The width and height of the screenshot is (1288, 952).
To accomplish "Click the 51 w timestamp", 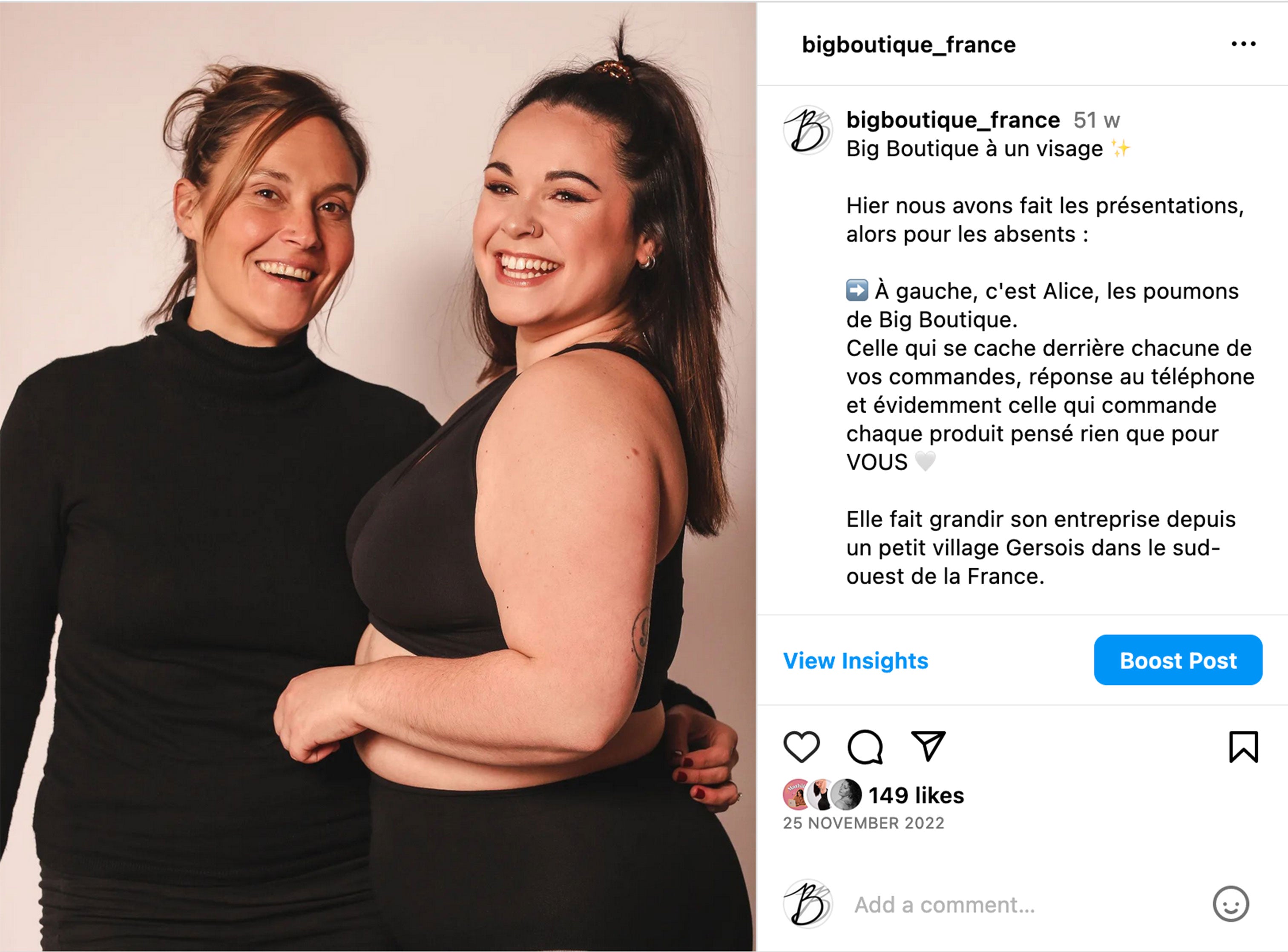I will 1096,121.
